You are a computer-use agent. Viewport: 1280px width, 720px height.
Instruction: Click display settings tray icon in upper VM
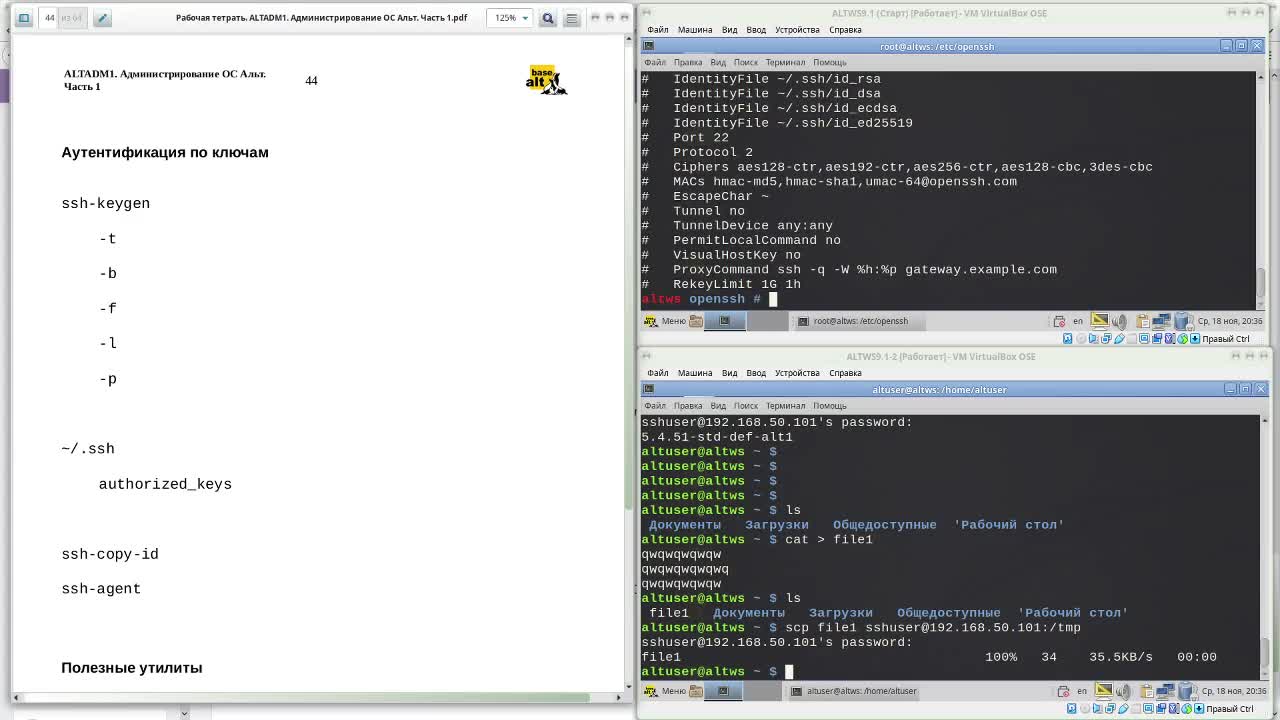[1100, 321]
